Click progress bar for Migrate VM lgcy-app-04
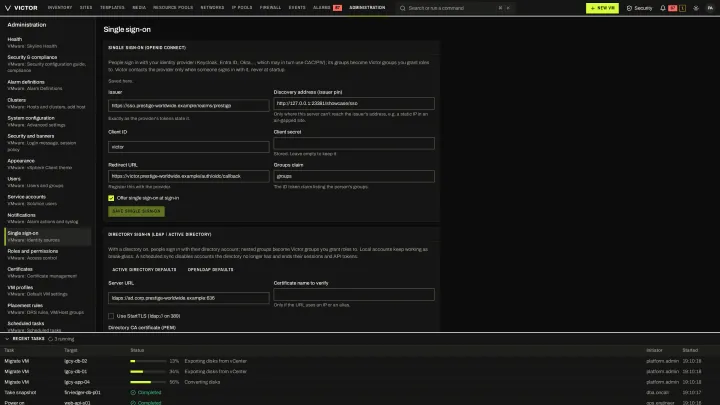The height and width of the screenshot is (405, 720). 148,382
